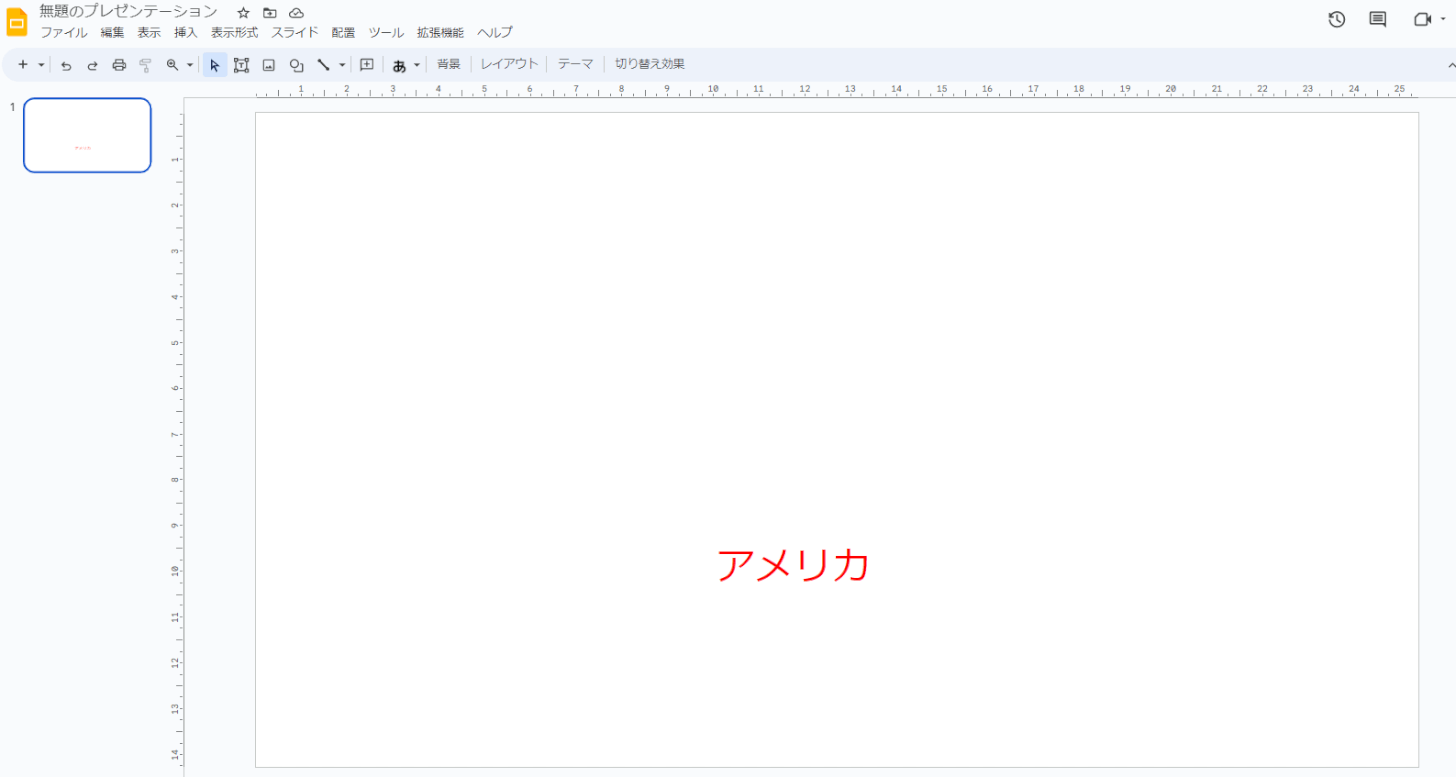
Task: Open the 表示形式 menu
Action: click(x=234, y=33)
